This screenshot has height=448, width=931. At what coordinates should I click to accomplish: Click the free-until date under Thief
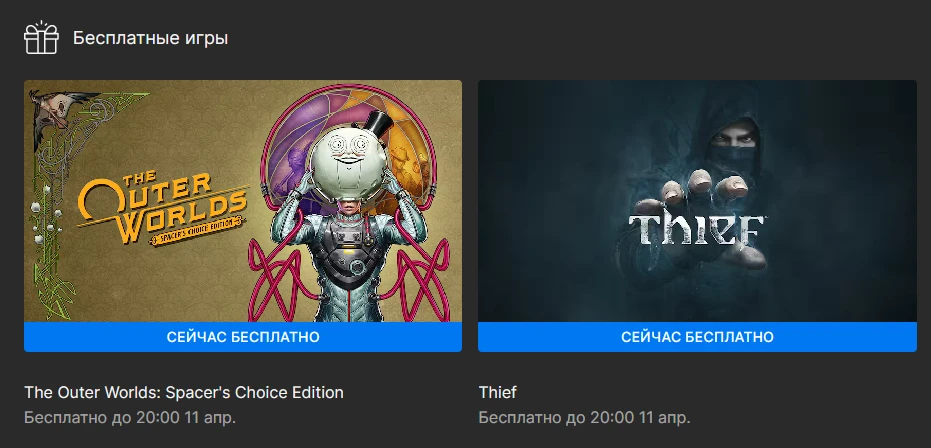[584, 417]
